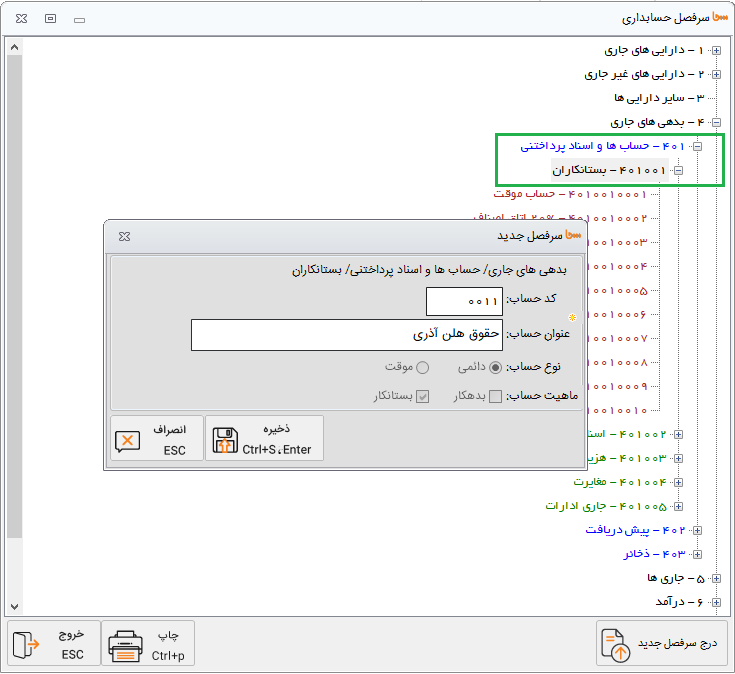This screenshot has height=674, width=735.
Task: Expand node ۴۰۳ ذخائر
Action: pyautogui.click(x=698, y=554)
